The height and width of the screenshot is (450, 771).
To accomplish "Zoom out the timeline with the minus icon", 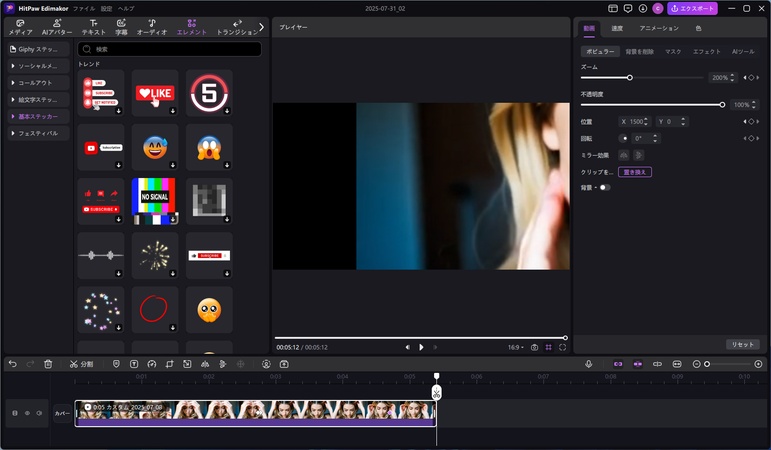I will tap(696, 364).
